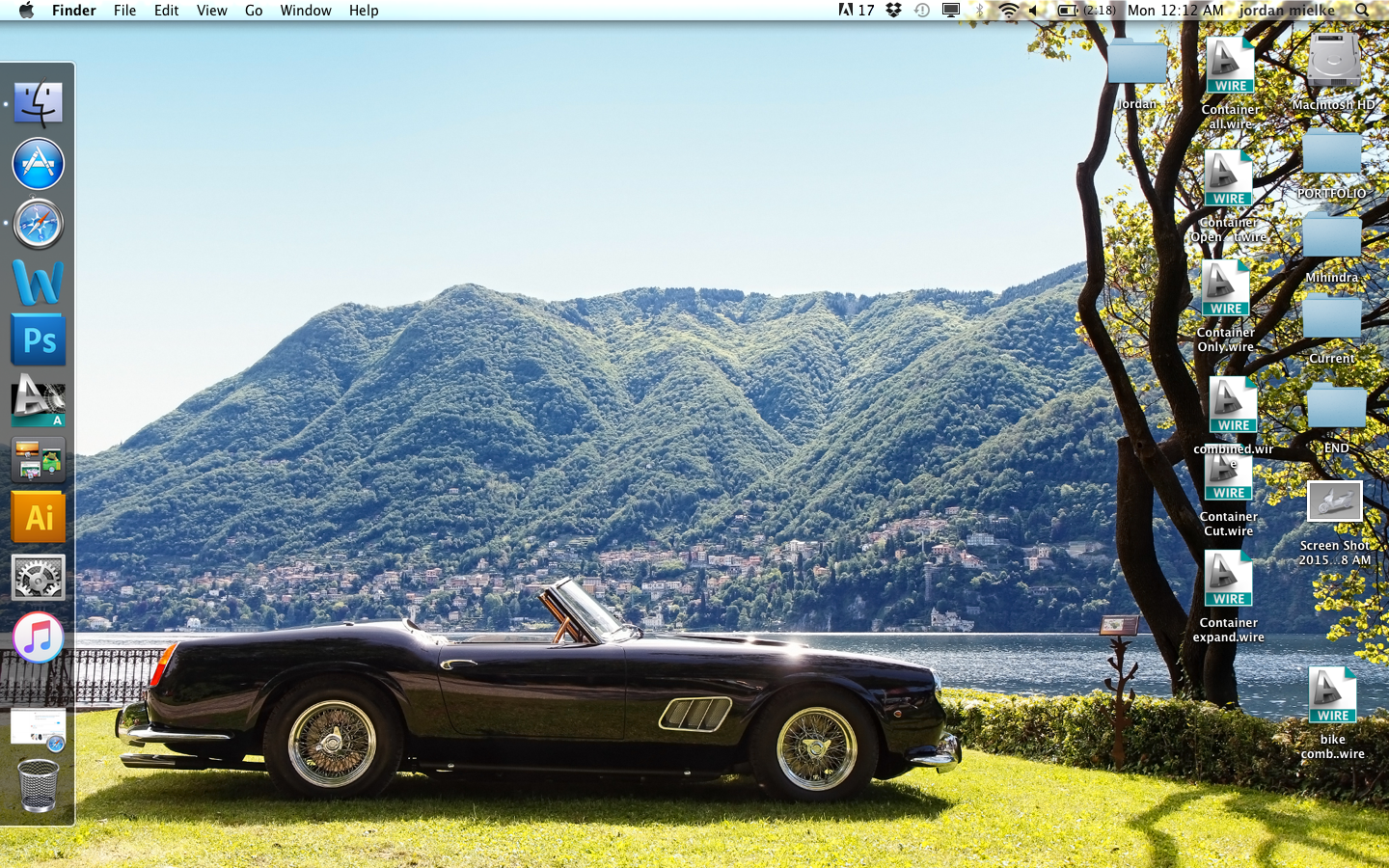The height and width of the screenshot is (868, 1389).
Task: Launch iTunes from the Dock
Action: click(x=39, y=637)
